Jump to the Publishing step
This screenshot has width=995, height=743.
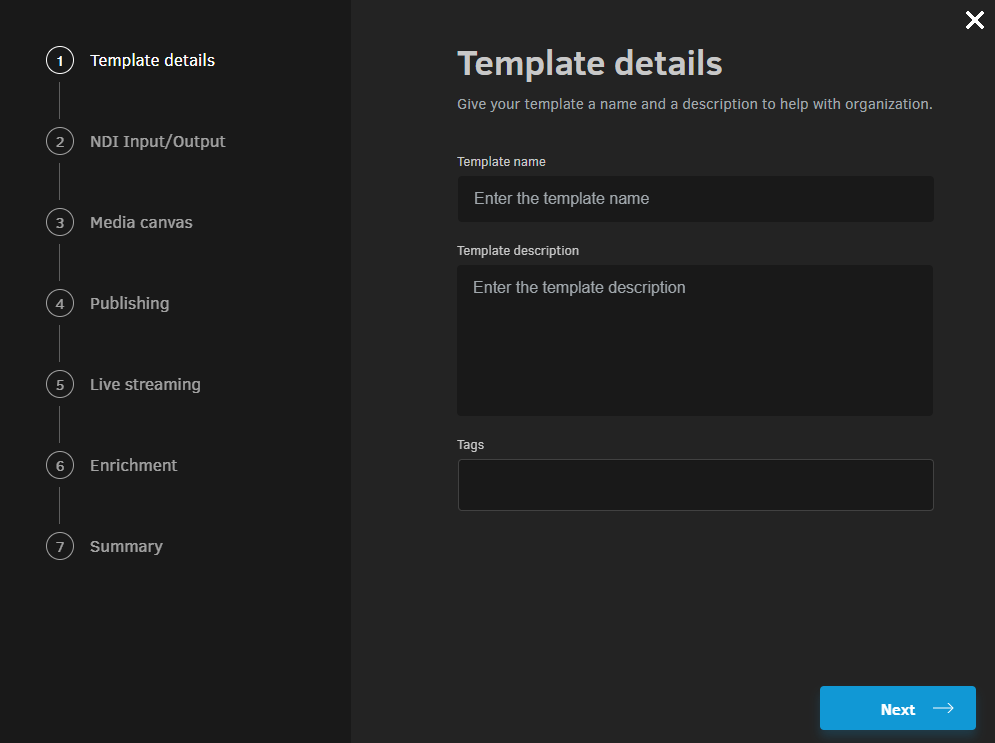(128, 303)
